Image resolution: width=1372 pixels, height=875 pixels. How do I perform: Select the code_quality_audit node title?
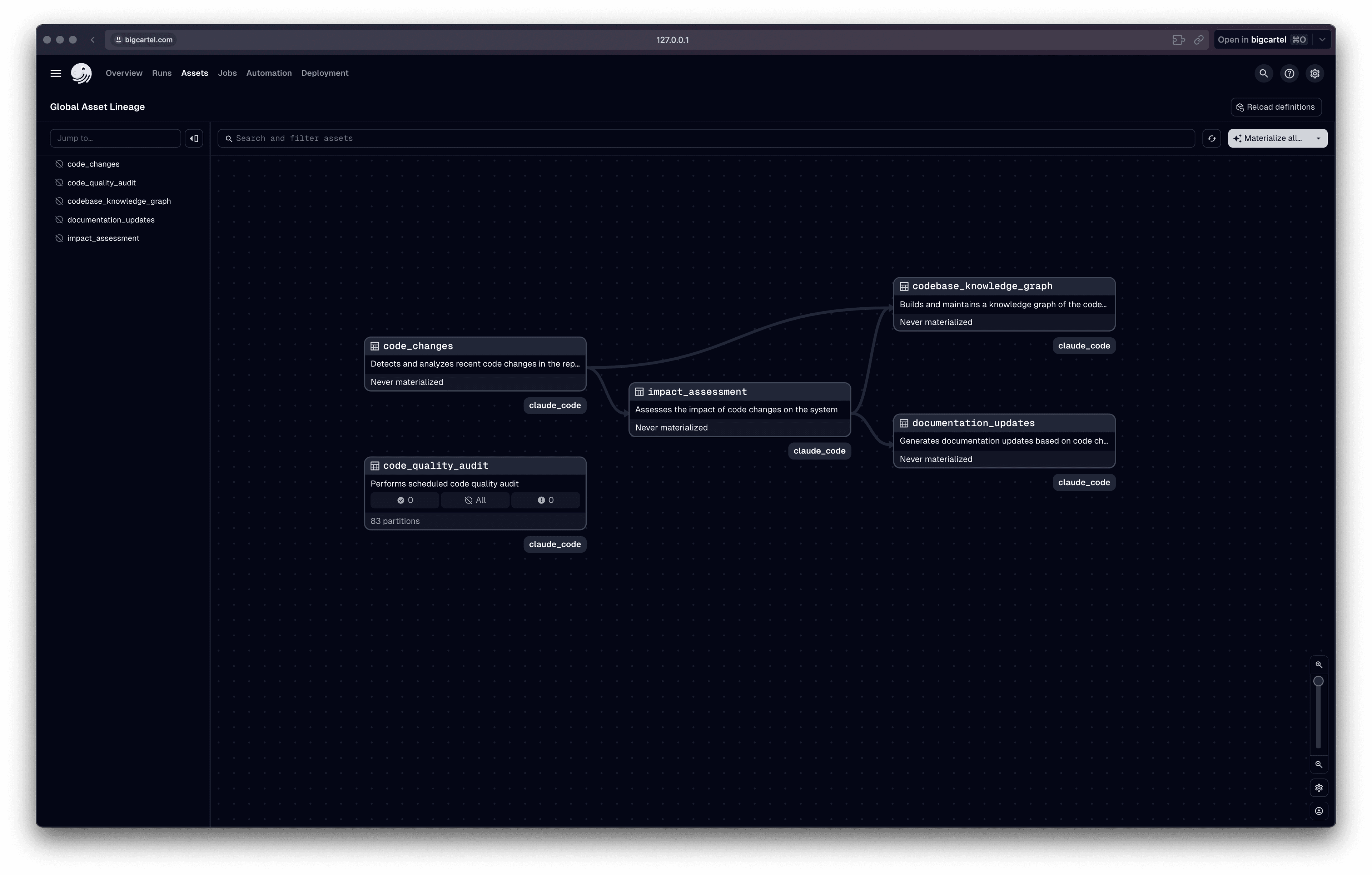click(435, 466)
